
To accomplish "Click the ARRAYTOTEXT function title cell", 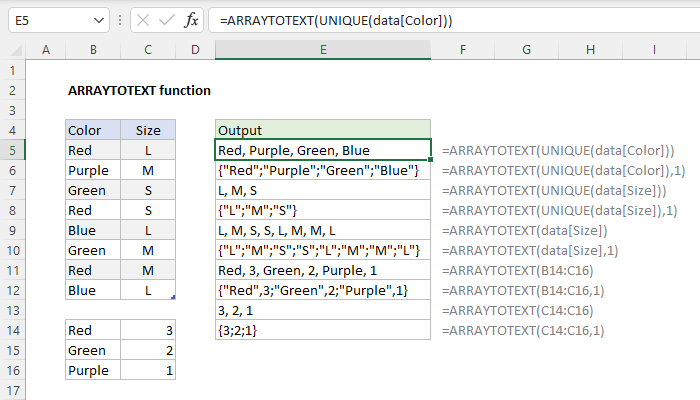I will [x=139, y=91].
